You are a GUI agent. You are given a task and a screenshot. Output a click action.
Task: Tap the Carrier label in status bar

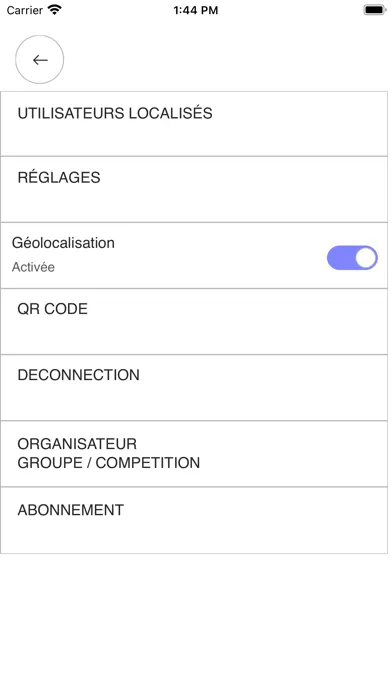(x=25, y=10)
